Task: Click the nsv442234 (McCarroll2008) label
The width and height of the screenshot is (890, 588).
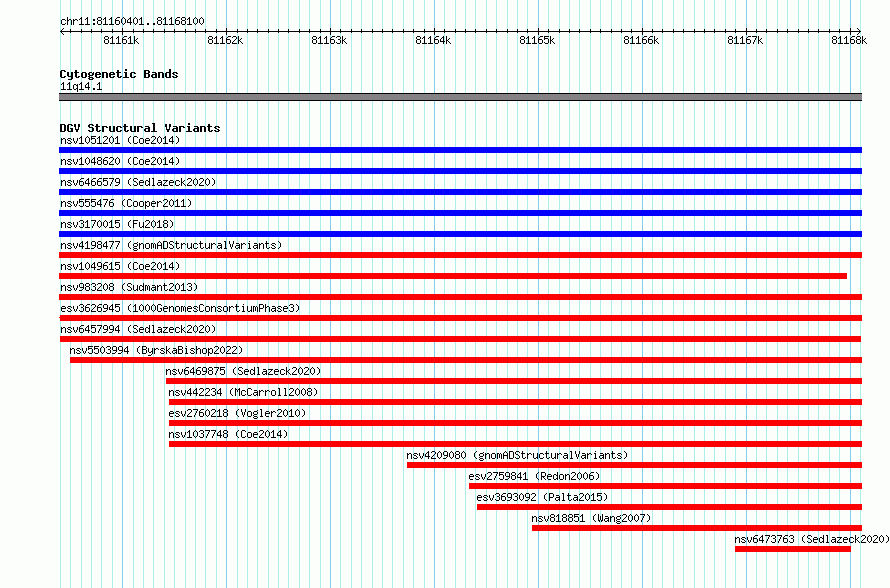Action: point(243,392)
